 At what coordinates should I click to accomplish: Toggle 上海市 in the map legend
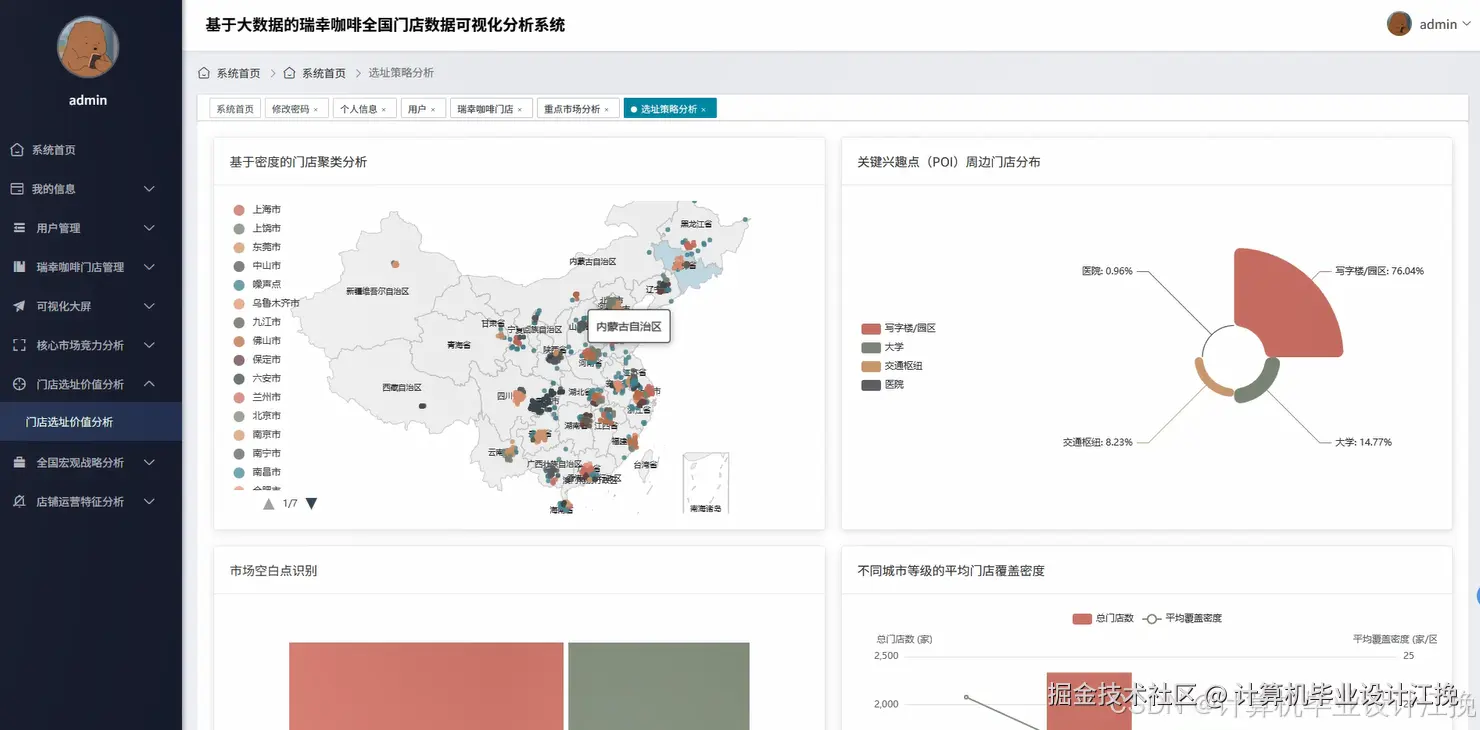coord(257,210)
